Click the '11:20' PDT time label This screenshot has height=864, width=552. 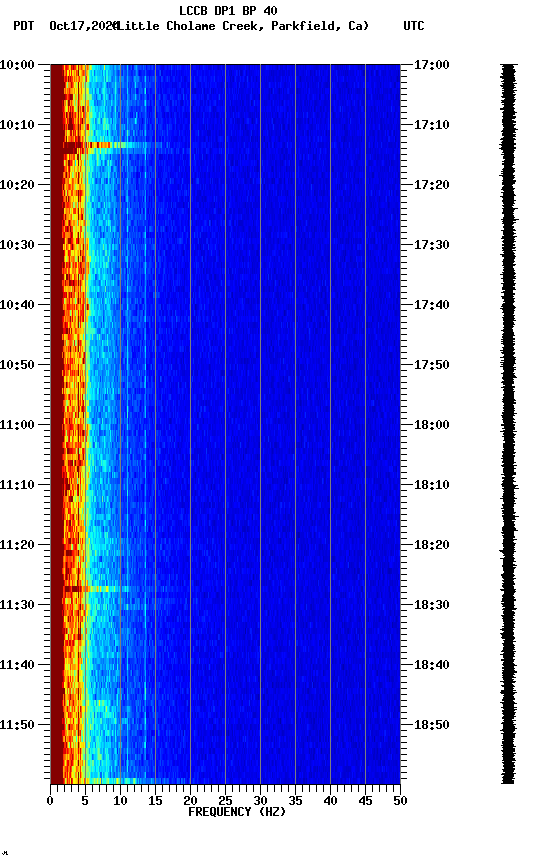[x=17, y=546]
